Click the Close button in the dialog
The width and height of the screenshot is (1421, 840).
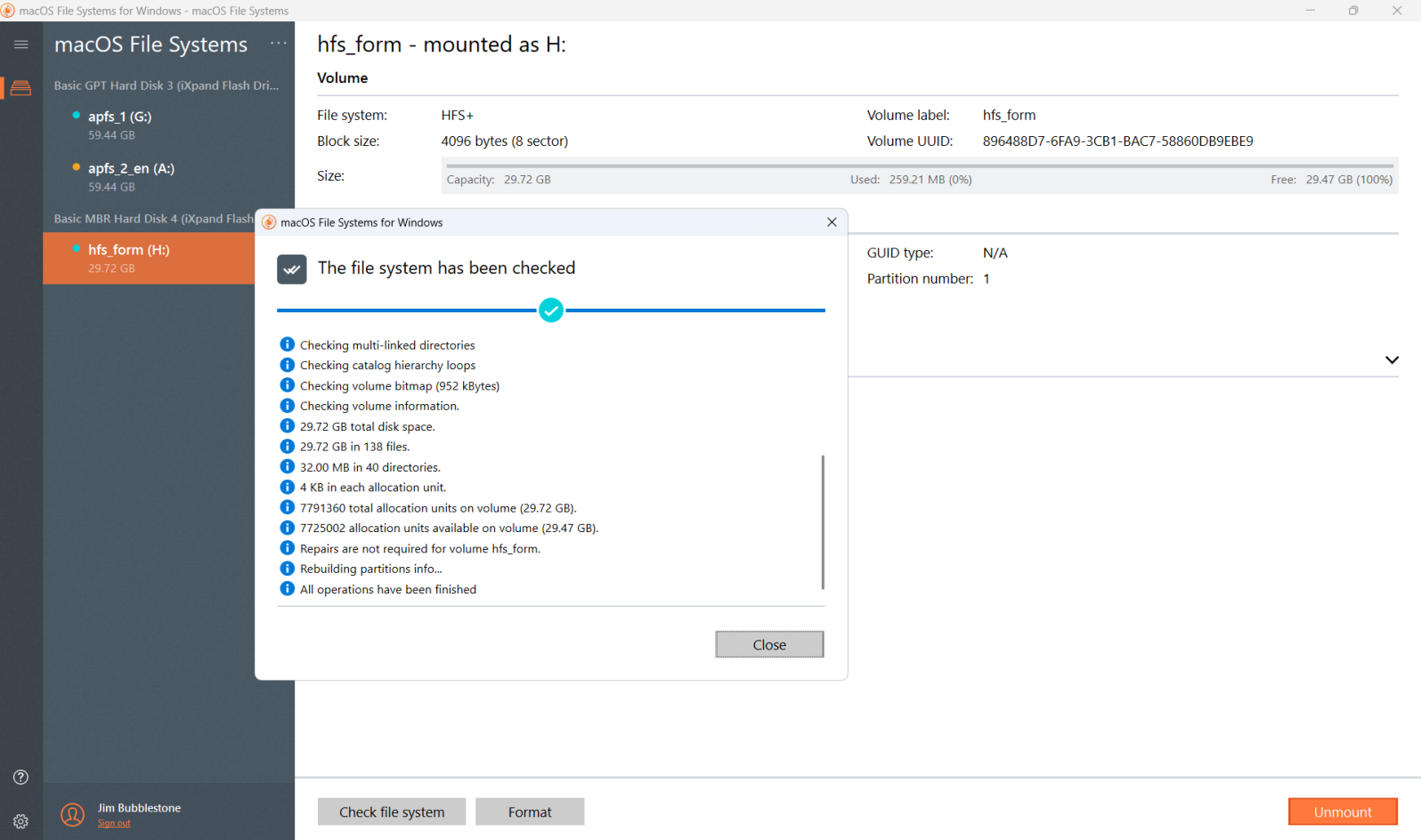click(769, 644)
